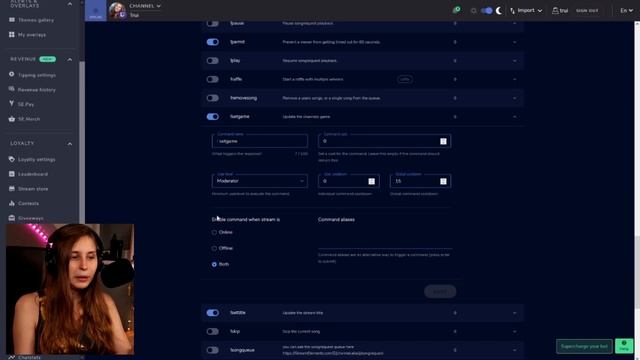Expand the !play command row chevron
Viewport: 640px width, 360px height.
[514, 61]
